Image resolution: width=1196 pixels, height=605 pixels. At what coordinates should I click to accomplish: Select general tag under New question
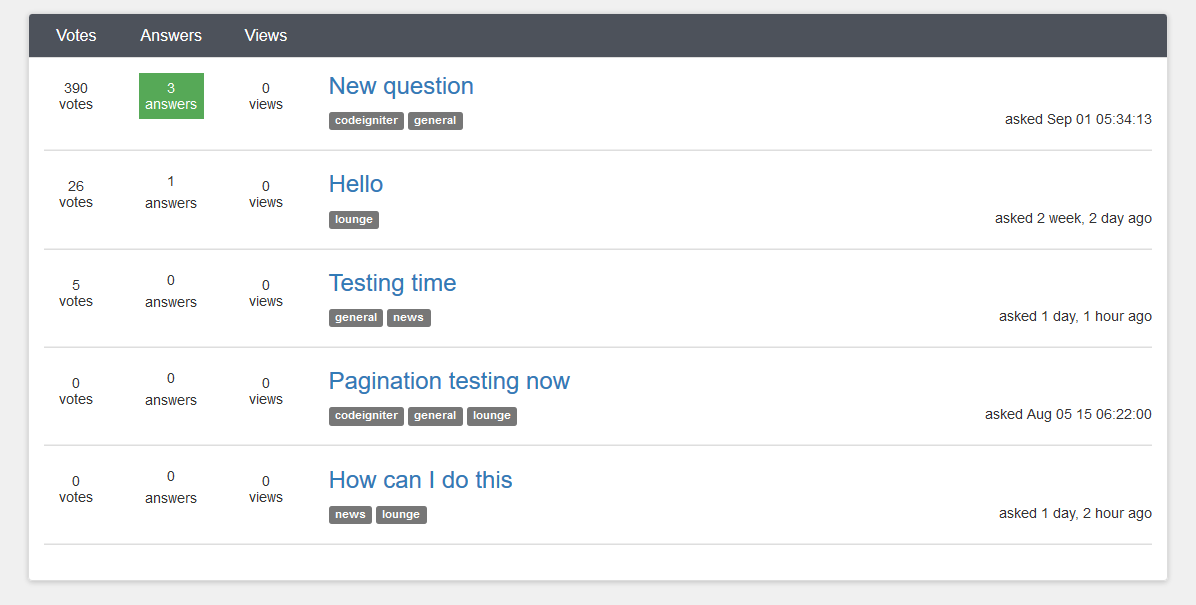435,121
